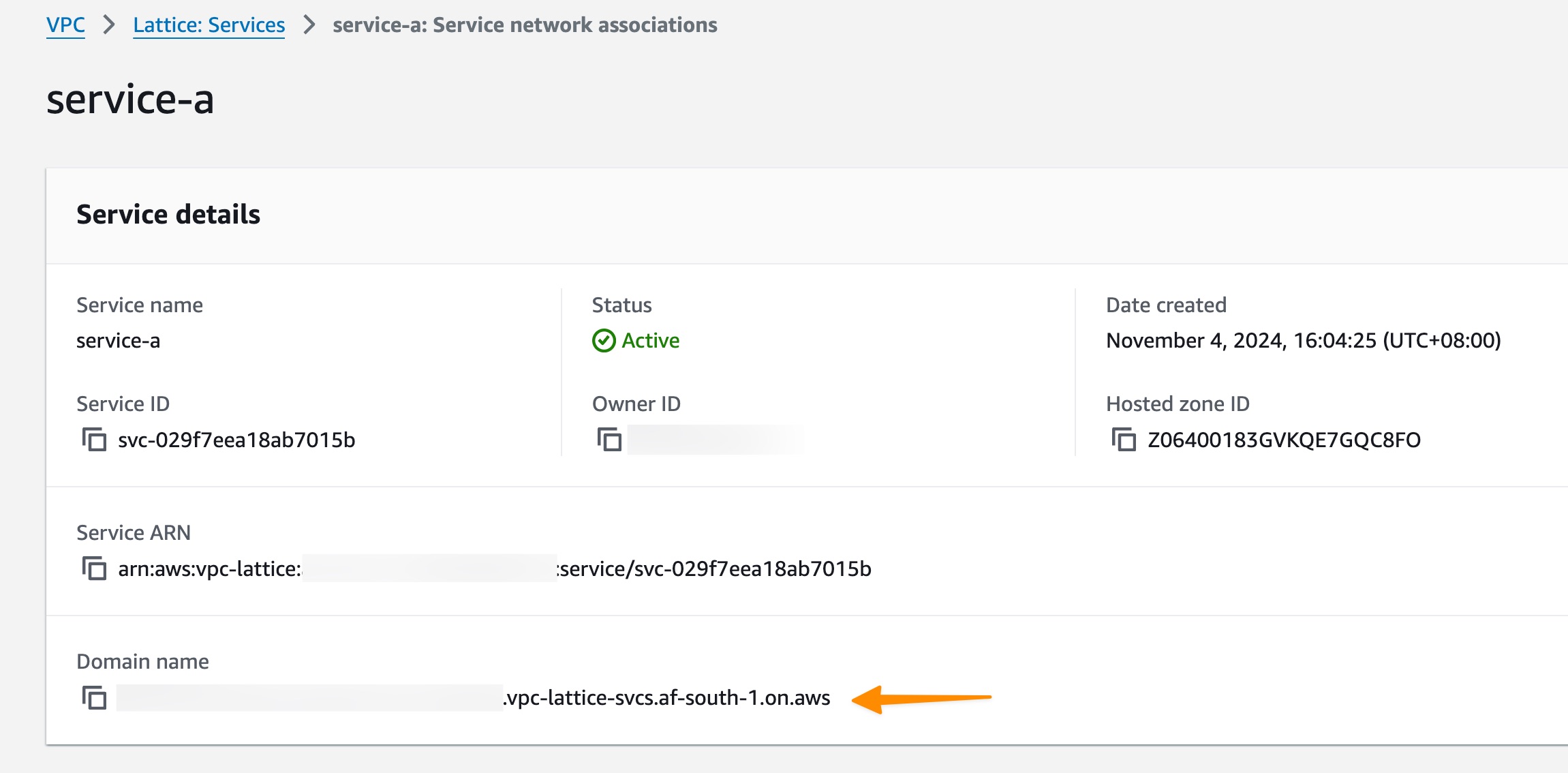Click the chevron after Lattice: Services breadcrumb

(308, 25)
